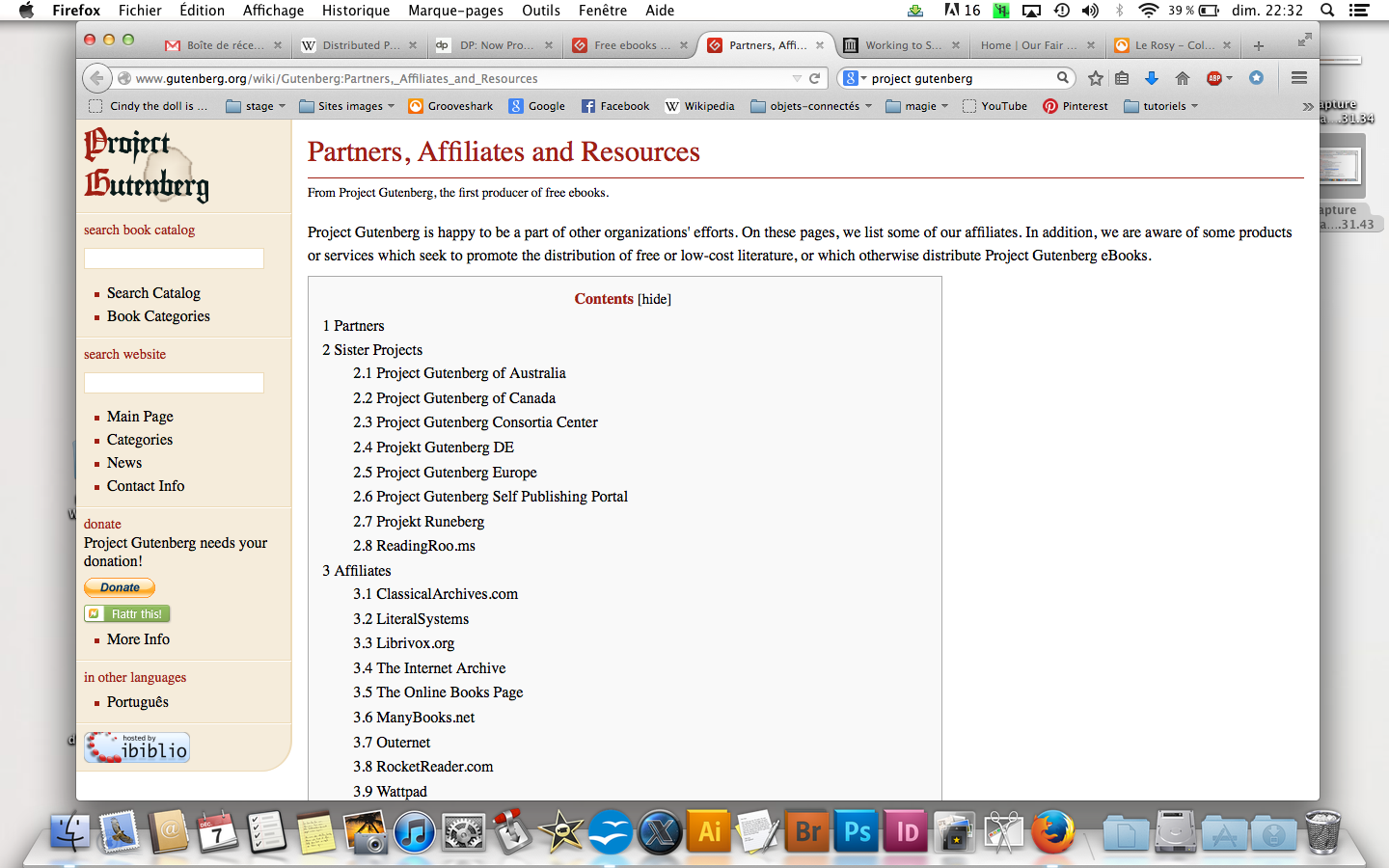Open Photoshop from the Dock
The height and width of the screenshot is (868, 1389).
point(858,831)
